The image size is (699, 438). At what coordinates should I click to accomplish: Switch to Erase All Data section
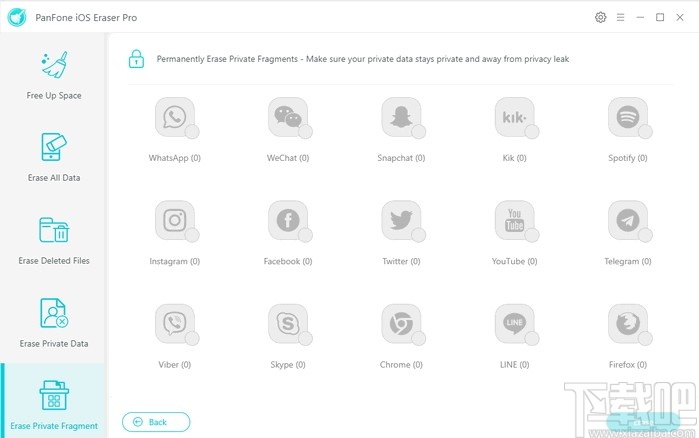pyautogui.click(x=54, y=157)
